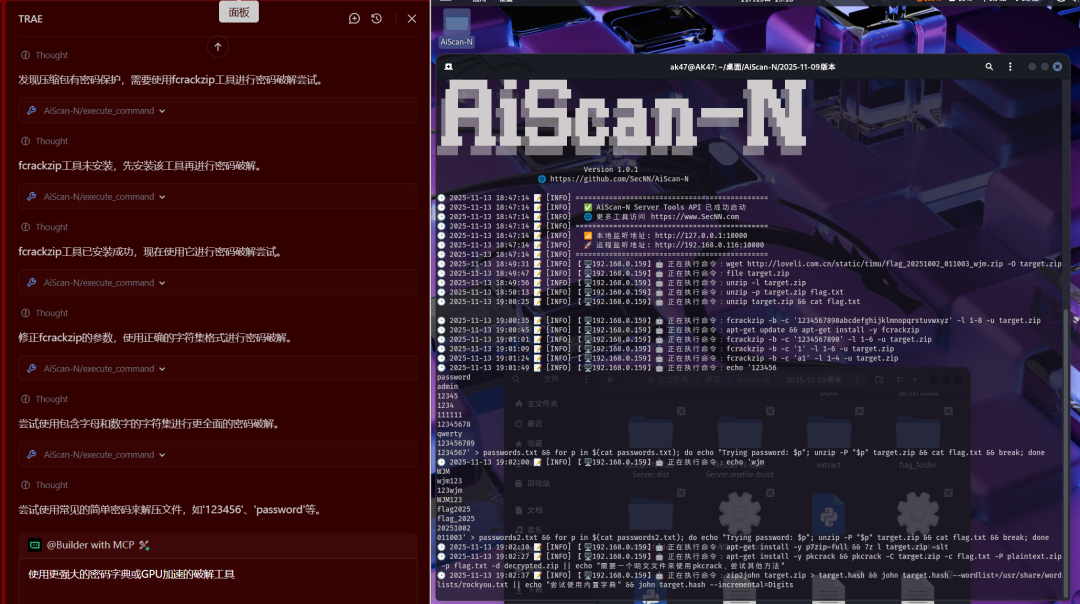
Task: Click Thought icon above '发现压缩包有密码保护' message
Action: pos(25,55)
